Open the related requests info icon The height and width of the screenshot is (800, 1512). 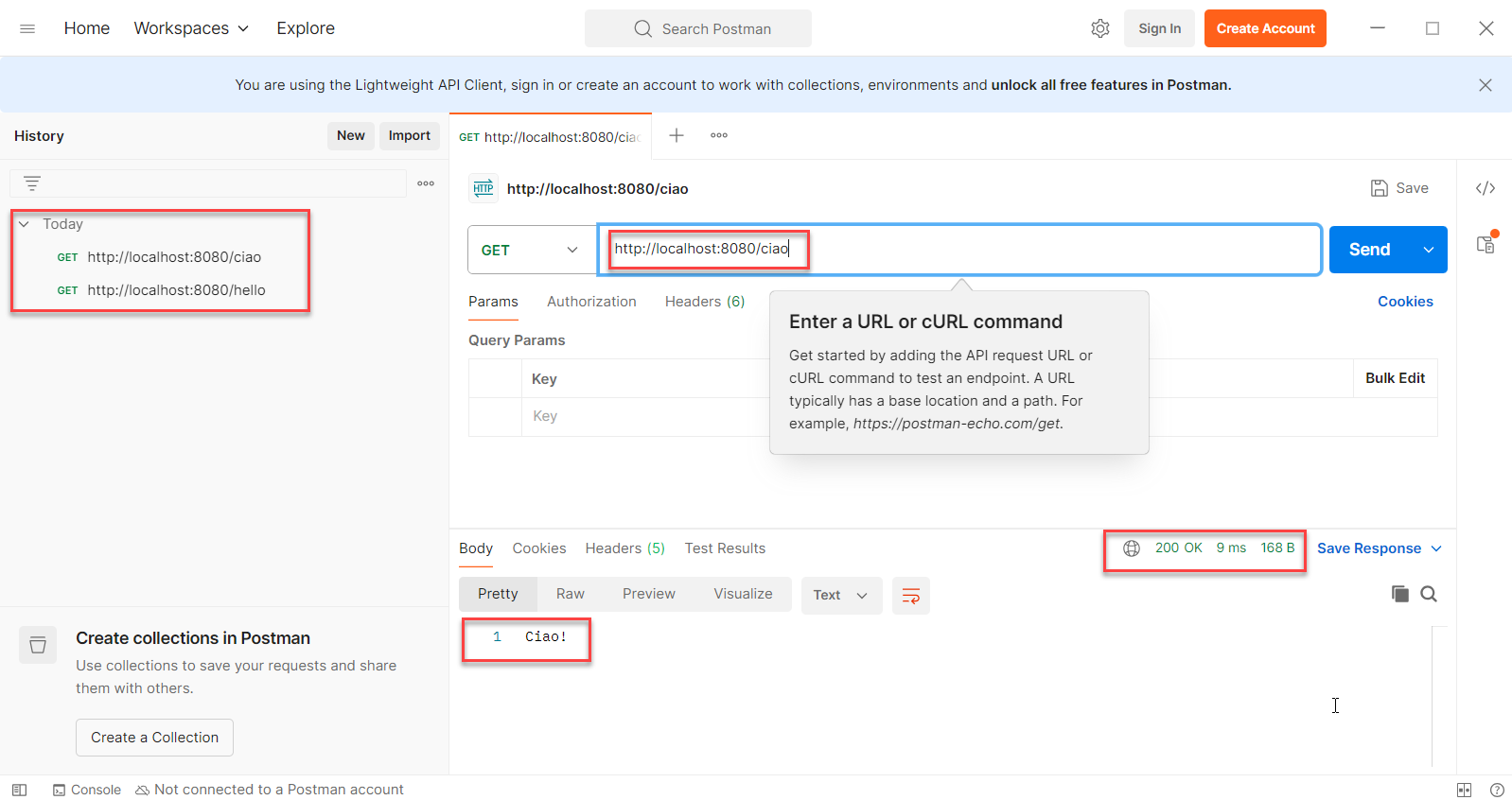click(x=1486, y=243)
